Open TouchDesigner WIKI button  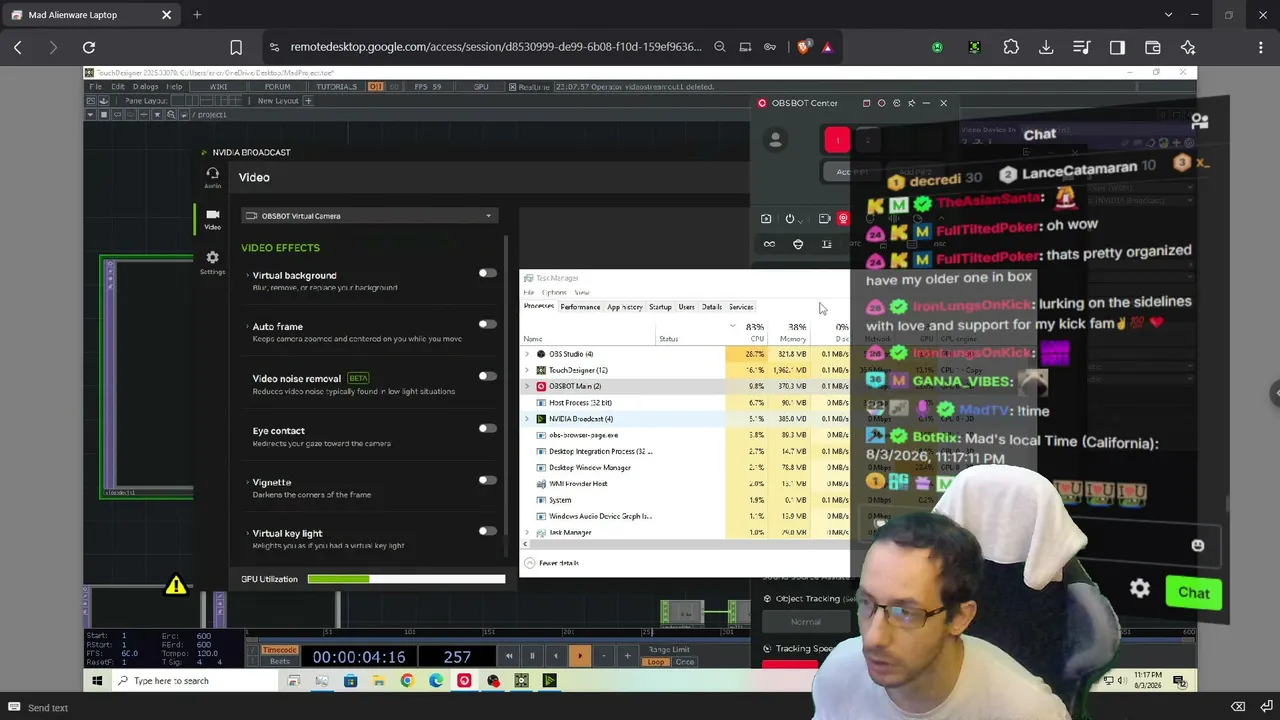(218, 87)
